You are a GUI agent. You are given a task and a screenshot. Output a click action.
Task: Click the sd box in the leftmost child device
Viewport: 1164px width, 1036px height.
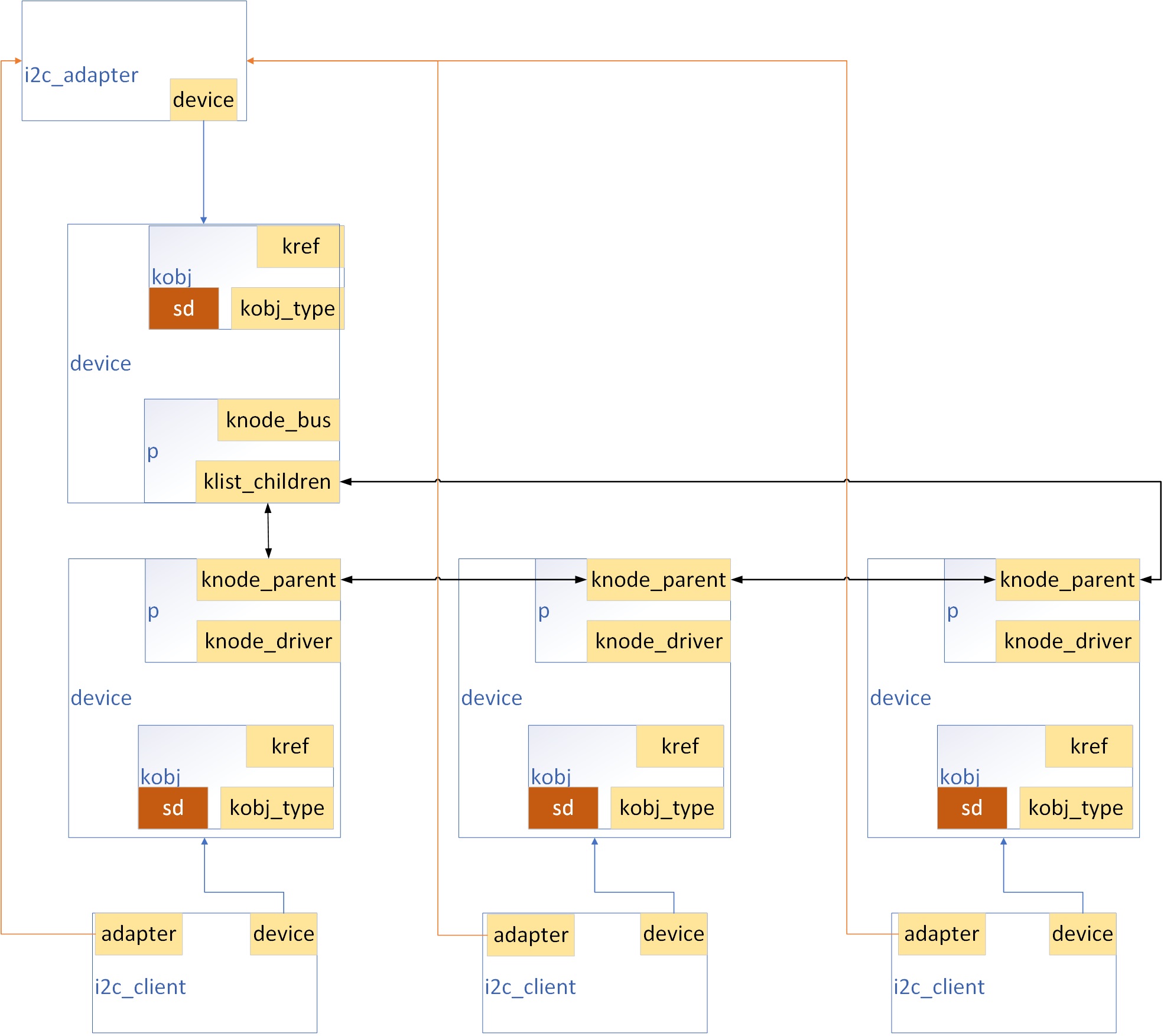click(173, 808)
